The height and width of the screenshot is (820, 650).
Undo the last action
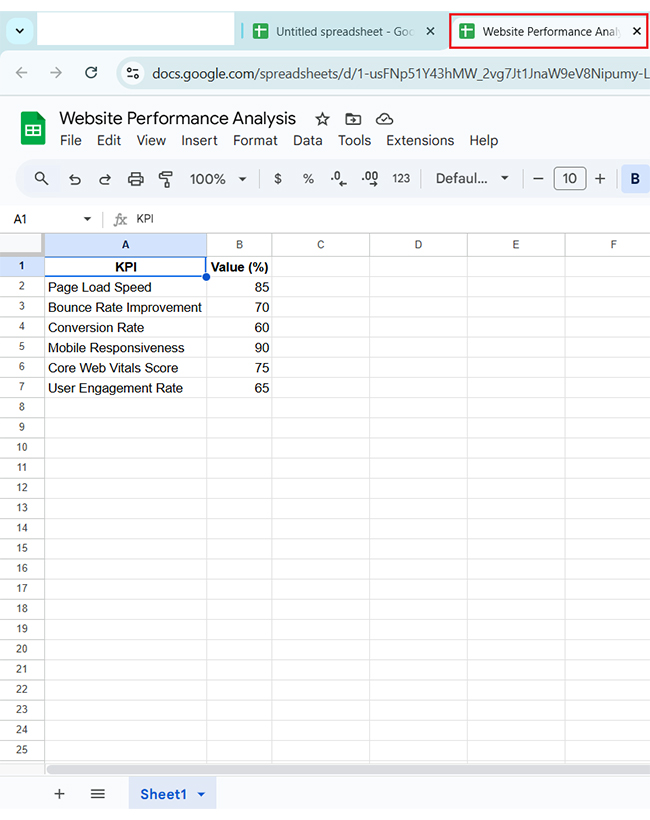[74, 179]
